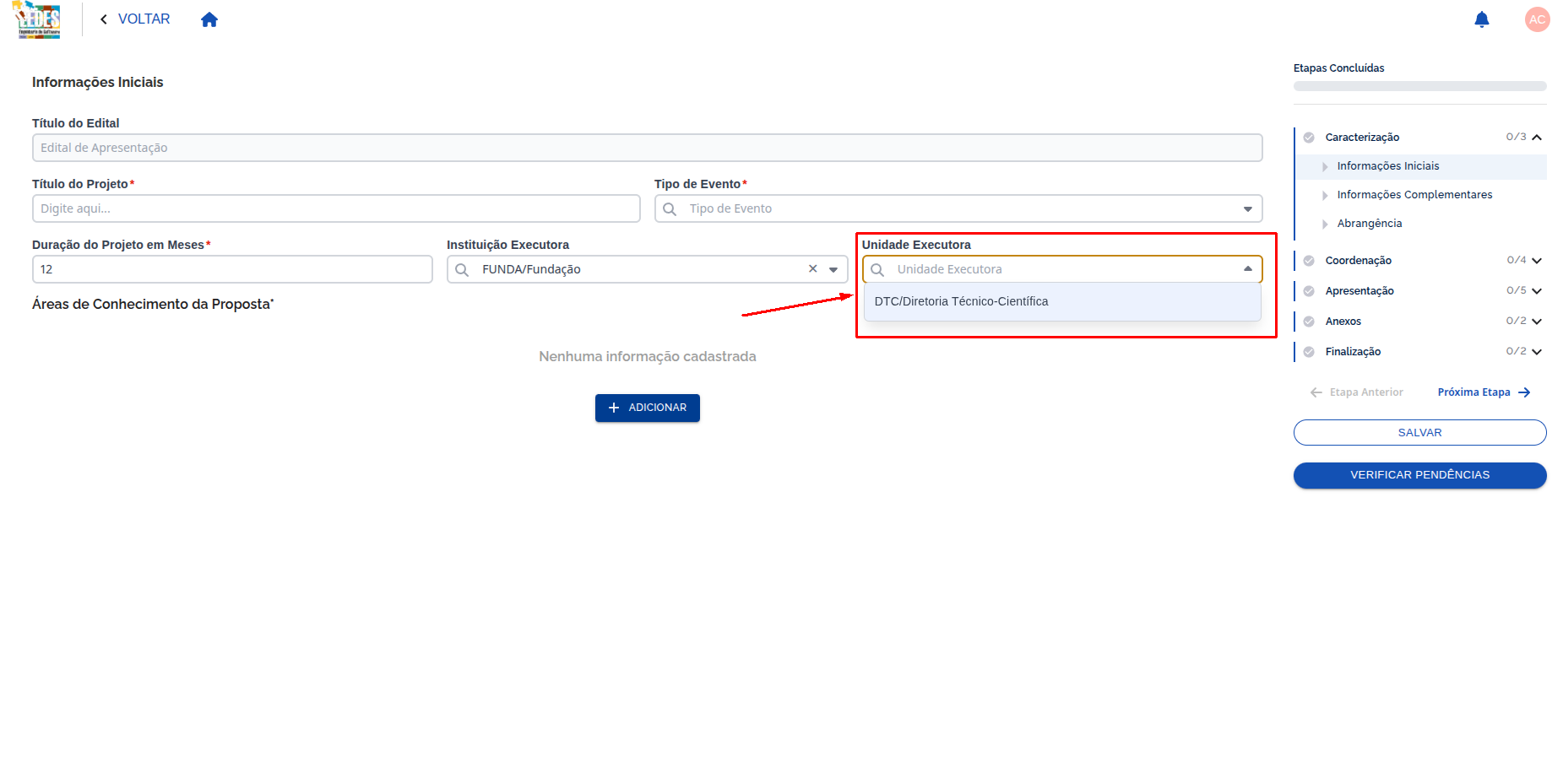This screenshot has width=1563, height=784.
Task: Select DTC/Diretoria Técnico-Científica option
Action: 1062,301
